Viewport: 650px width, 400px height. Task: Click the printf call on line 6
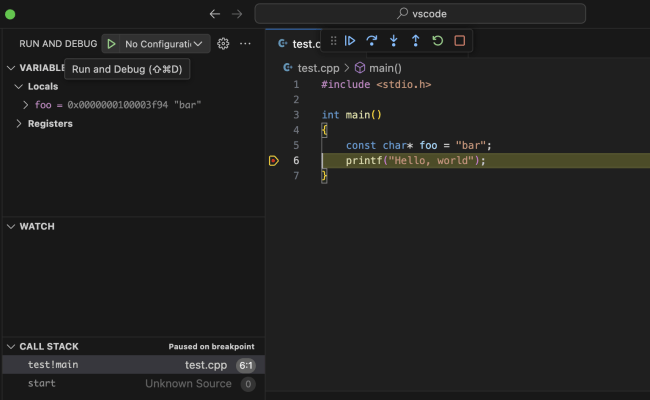(415, 160)
